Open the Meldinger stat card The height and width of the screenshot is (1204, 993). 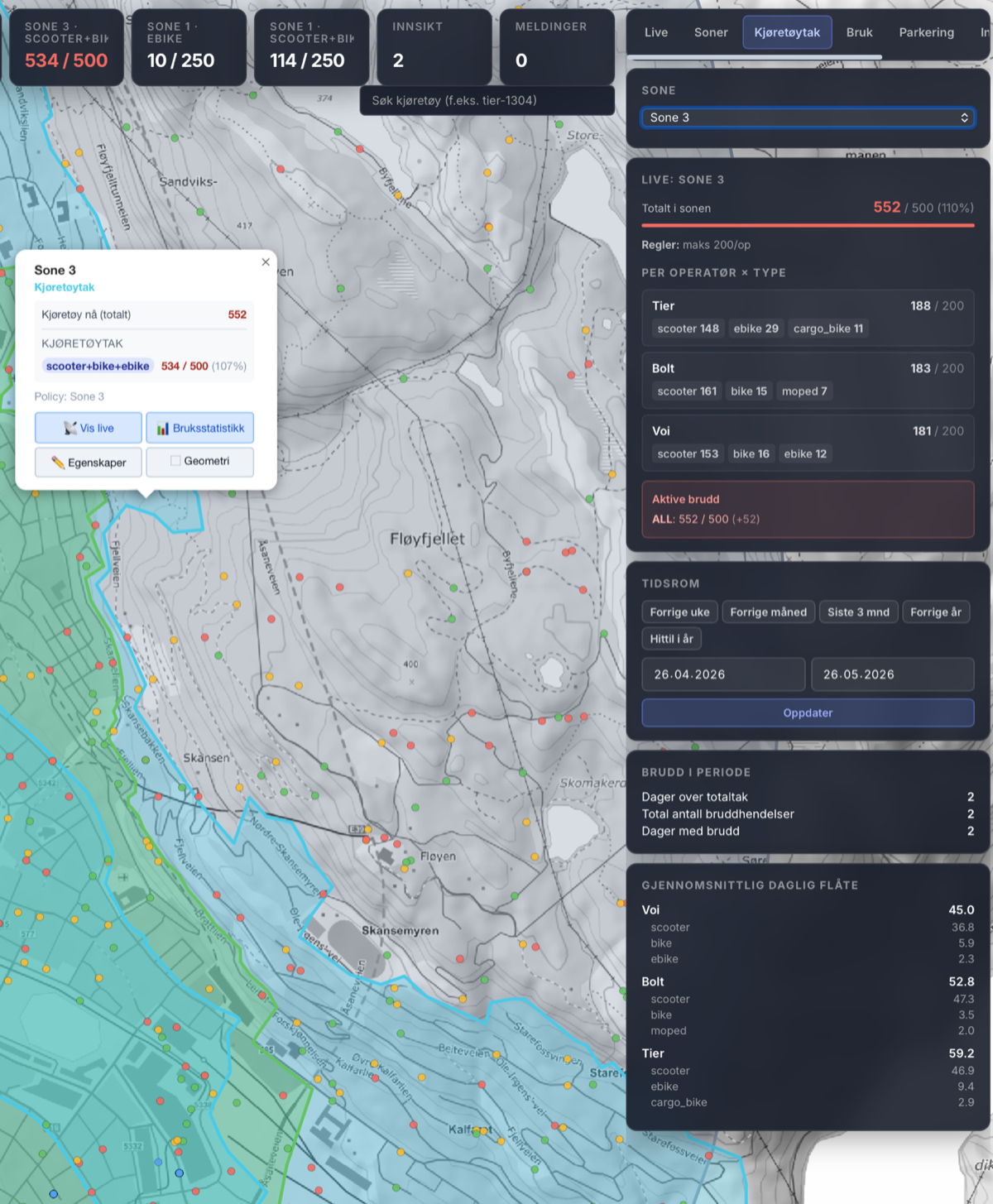[x=557, y=47]
